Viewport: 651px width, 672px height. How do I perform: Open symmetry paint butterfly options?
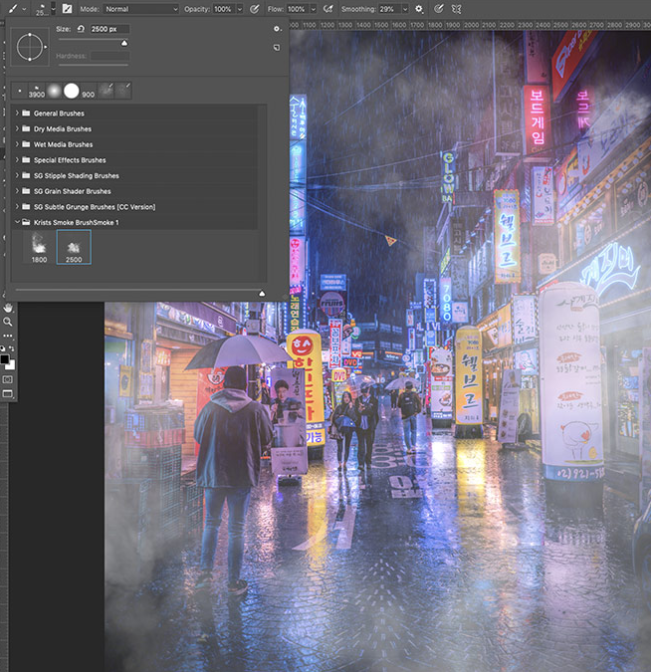coord(456,9)
